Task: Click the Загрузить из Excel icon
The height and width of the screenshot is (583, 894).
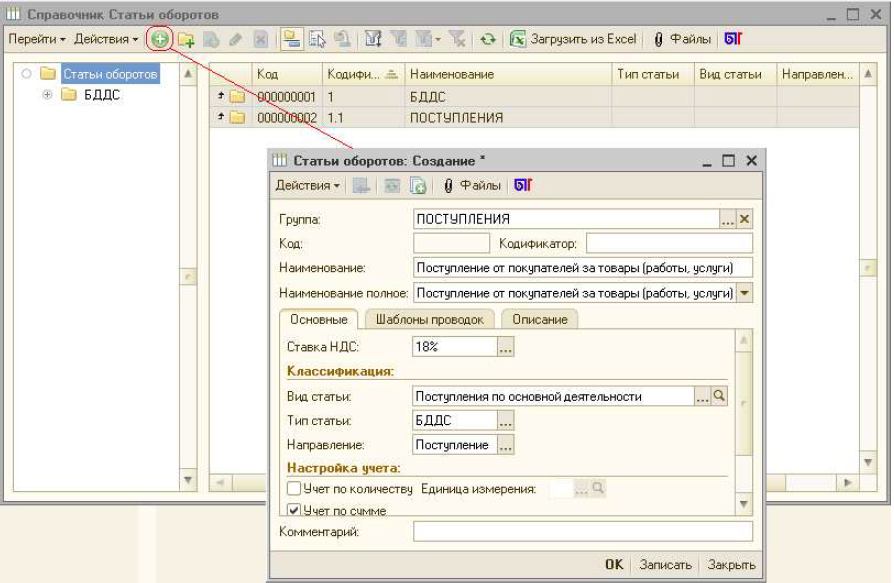Action: point(518,39)
